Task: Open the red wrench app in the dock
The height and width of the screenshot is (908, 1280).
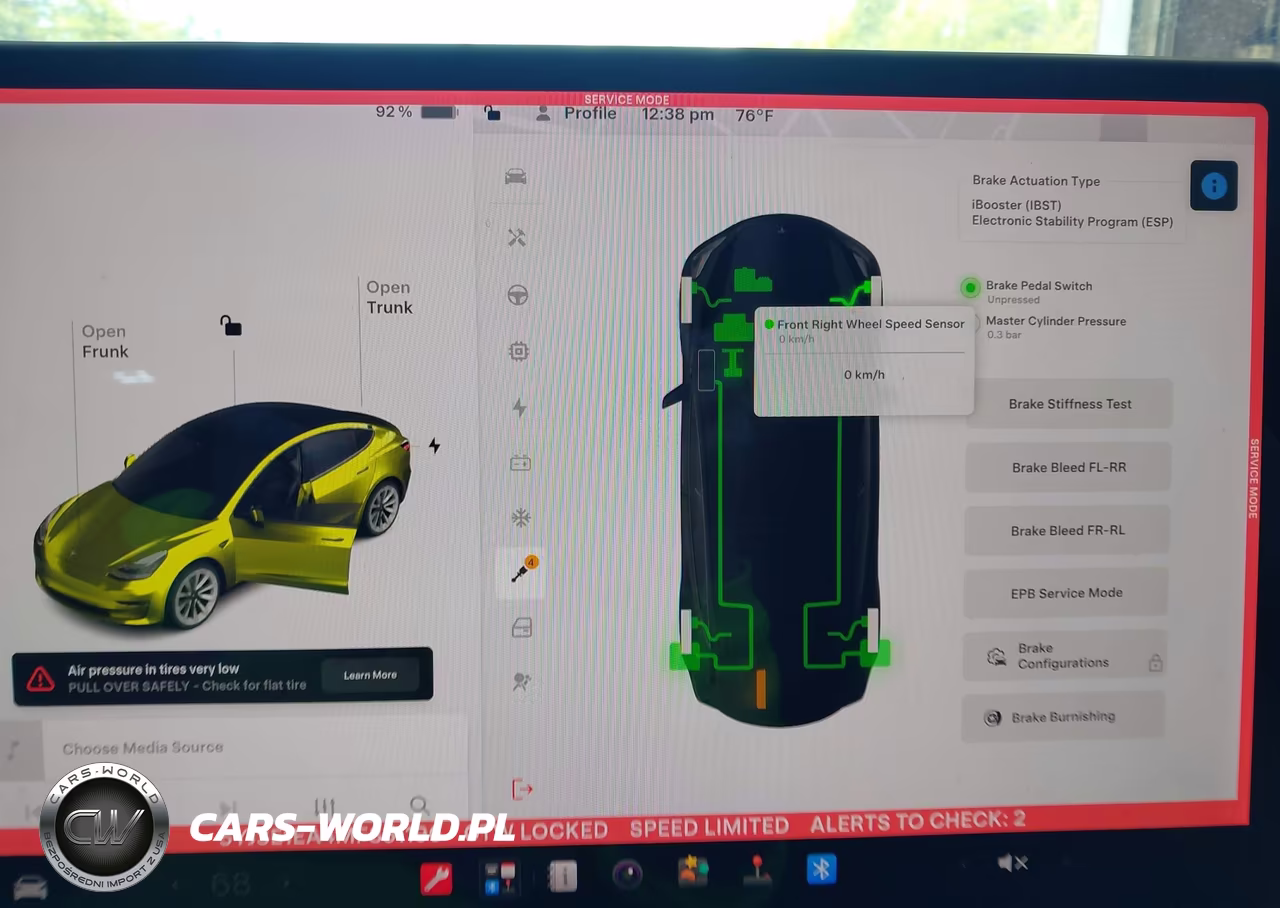Action: tap(436, 878)
